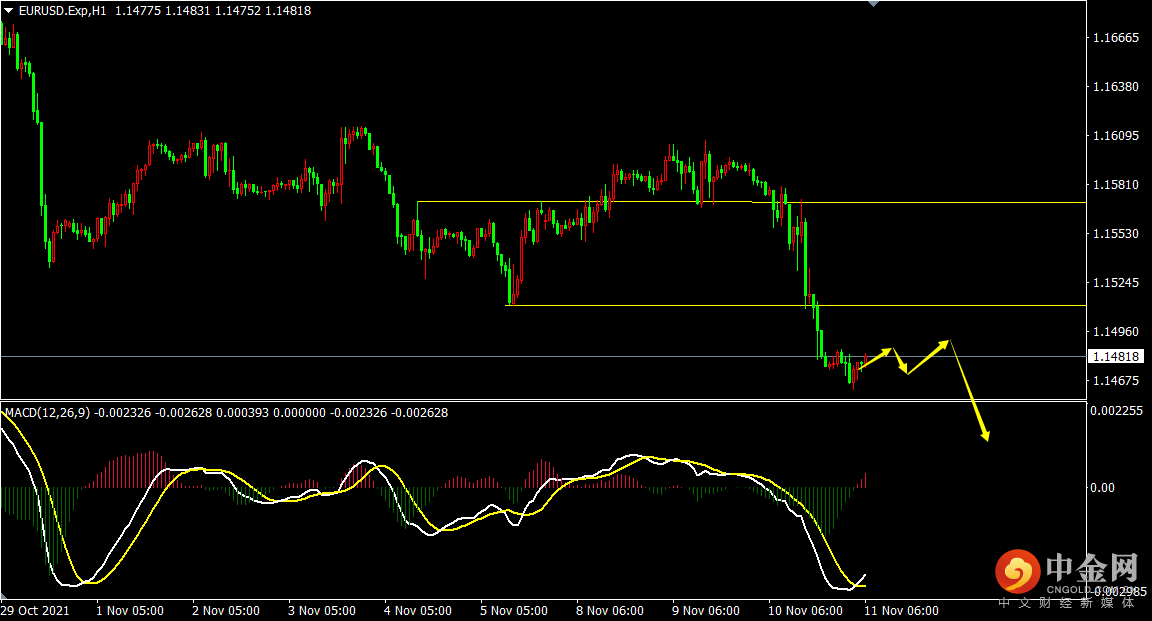Click price scale value 1.14960
Screen dimensions: 1152x621
pos(1116,332)
